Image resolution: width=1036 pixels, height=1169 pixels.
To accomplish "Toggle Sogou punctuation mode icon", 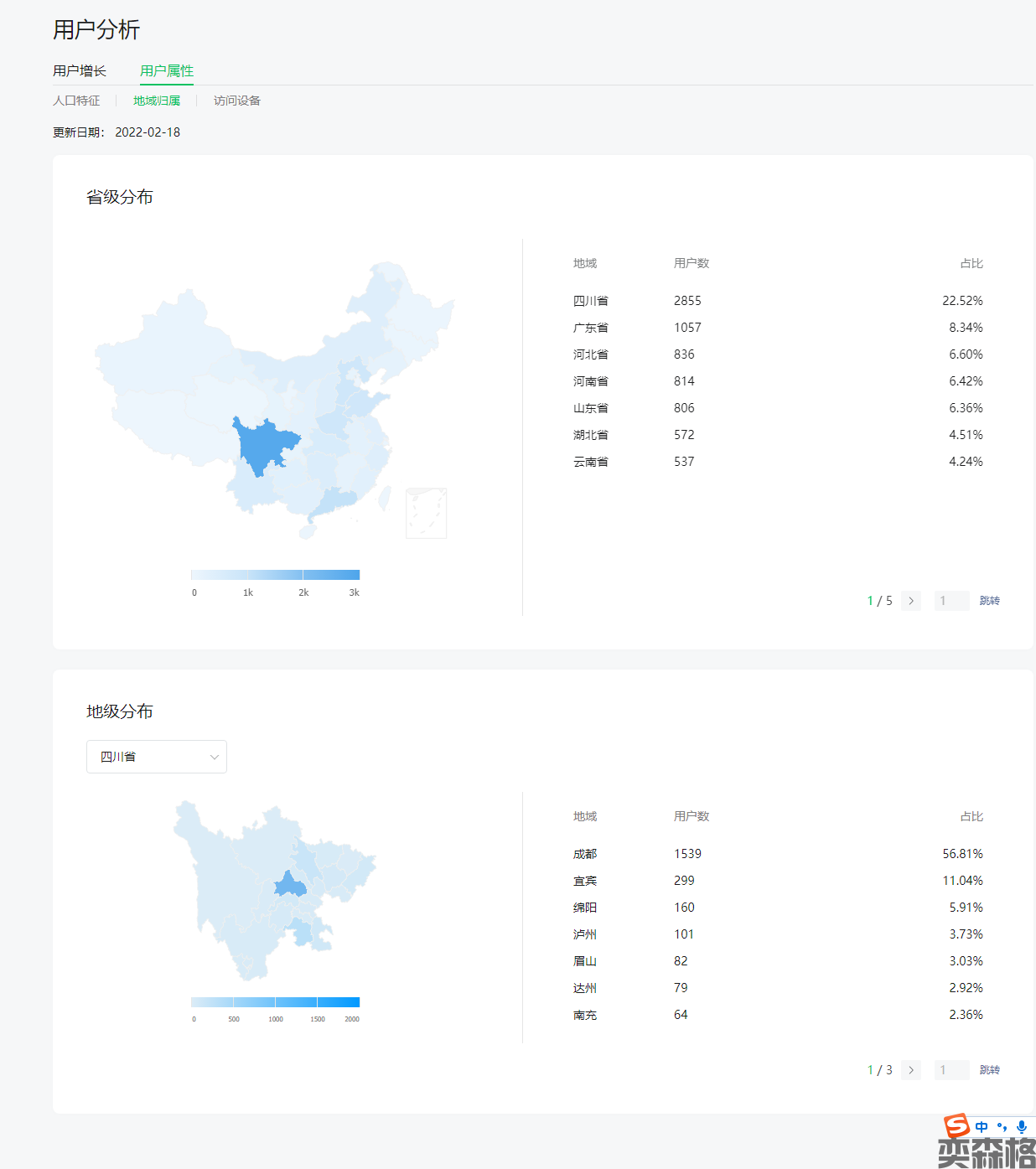I will tap(1002, 1127).
